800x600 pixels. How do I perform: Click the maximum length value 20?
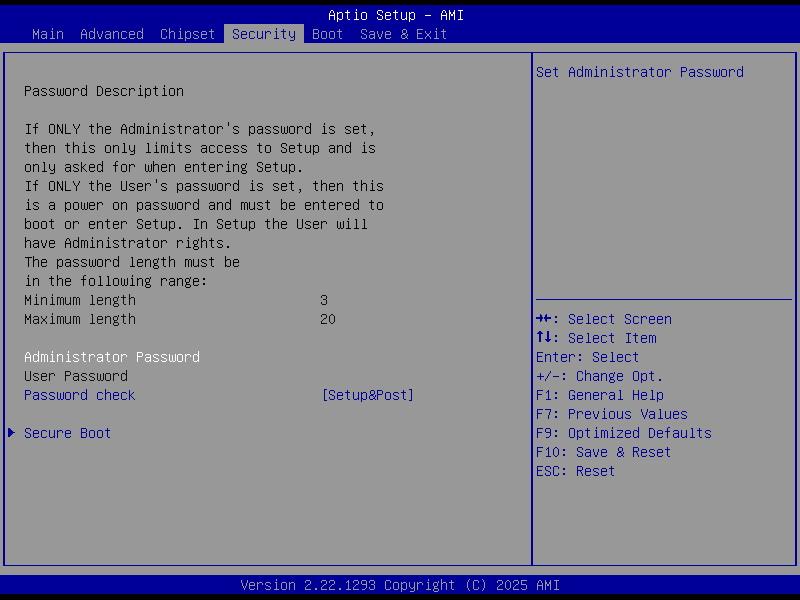(x=328, y=319)
